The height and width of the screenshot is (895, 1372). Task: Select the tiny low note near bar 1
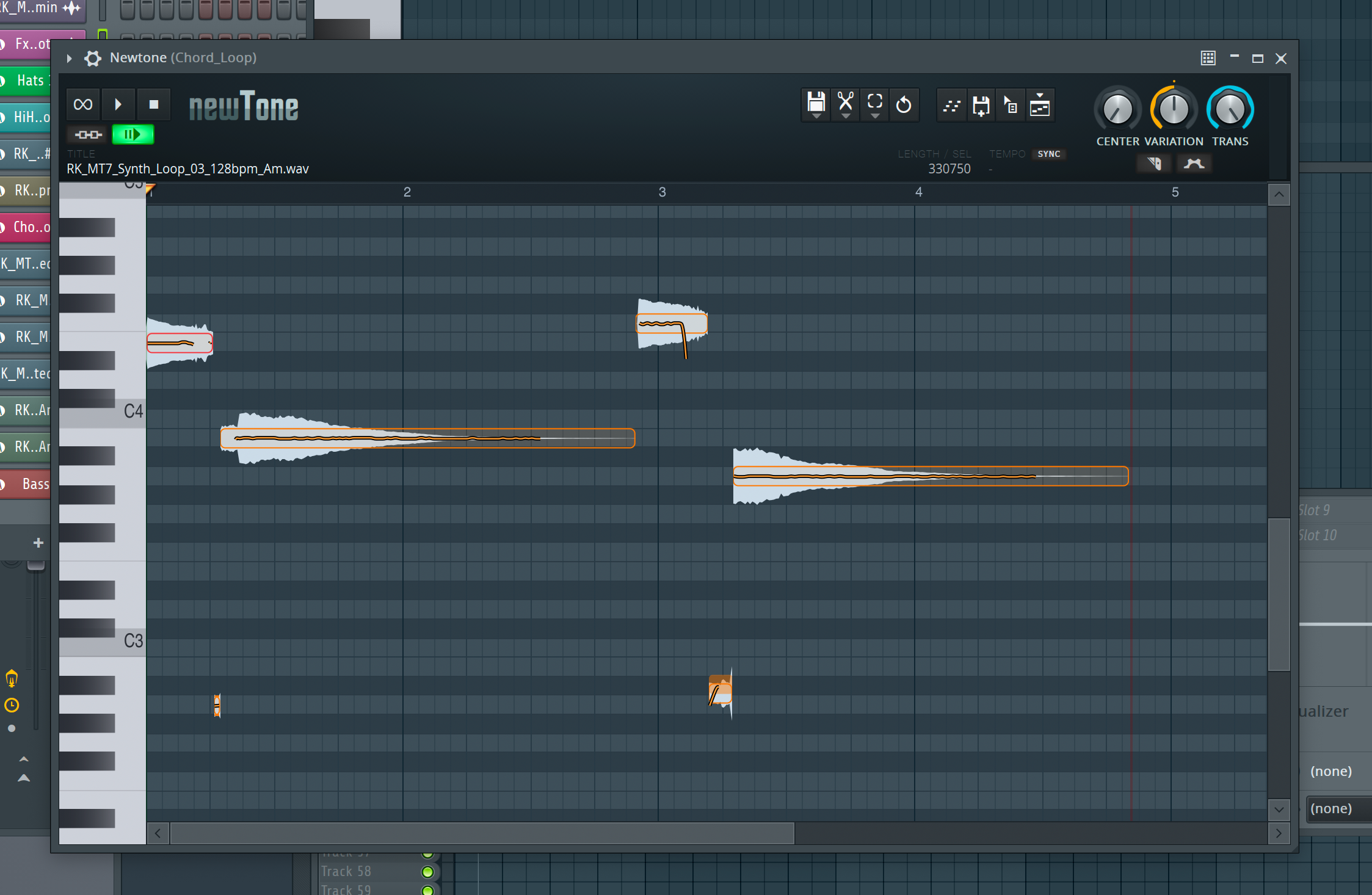(x=217, y=705)
